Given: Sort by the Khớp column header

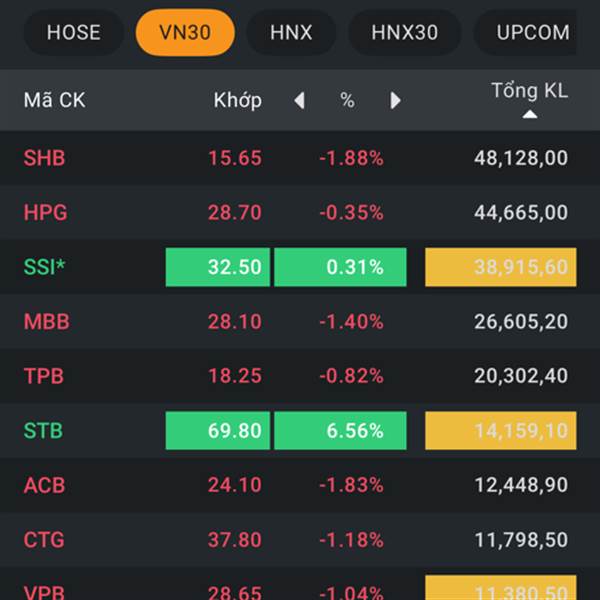Looking at the screenshot, I should pyautogui.click(x=237, y=100).
